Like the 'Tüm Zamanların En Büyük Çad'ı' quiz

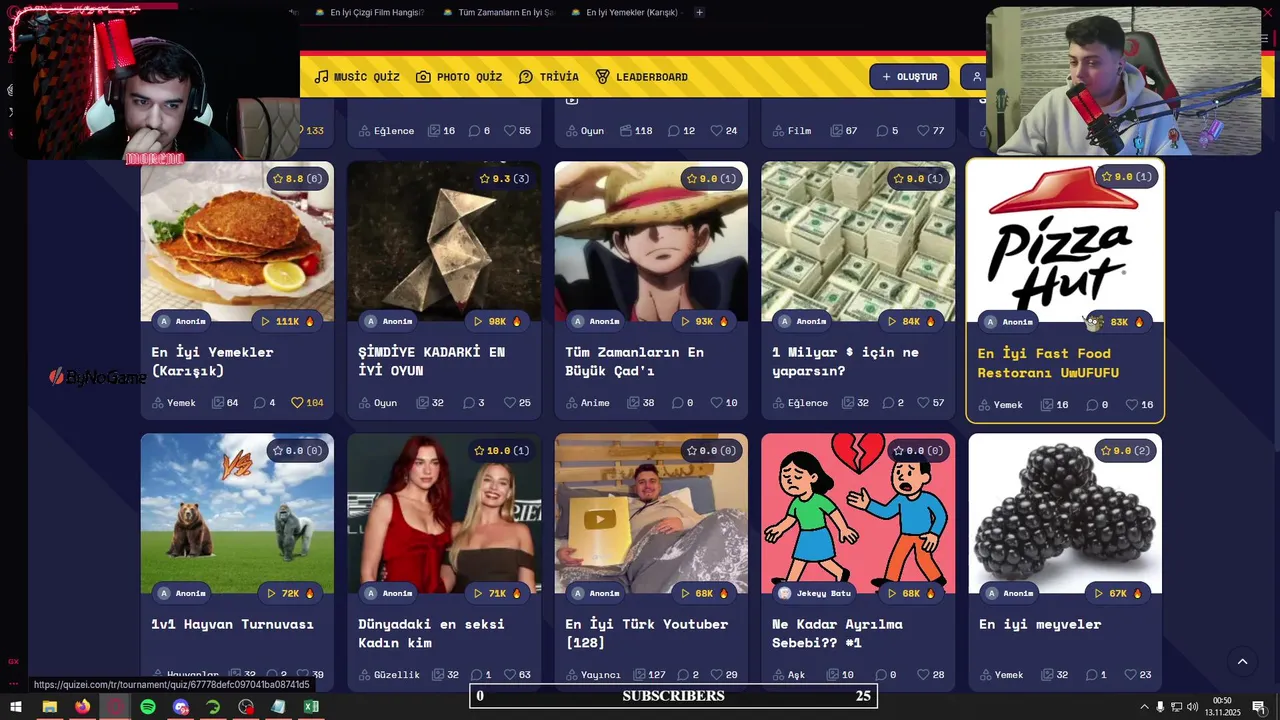pos(716,403)
